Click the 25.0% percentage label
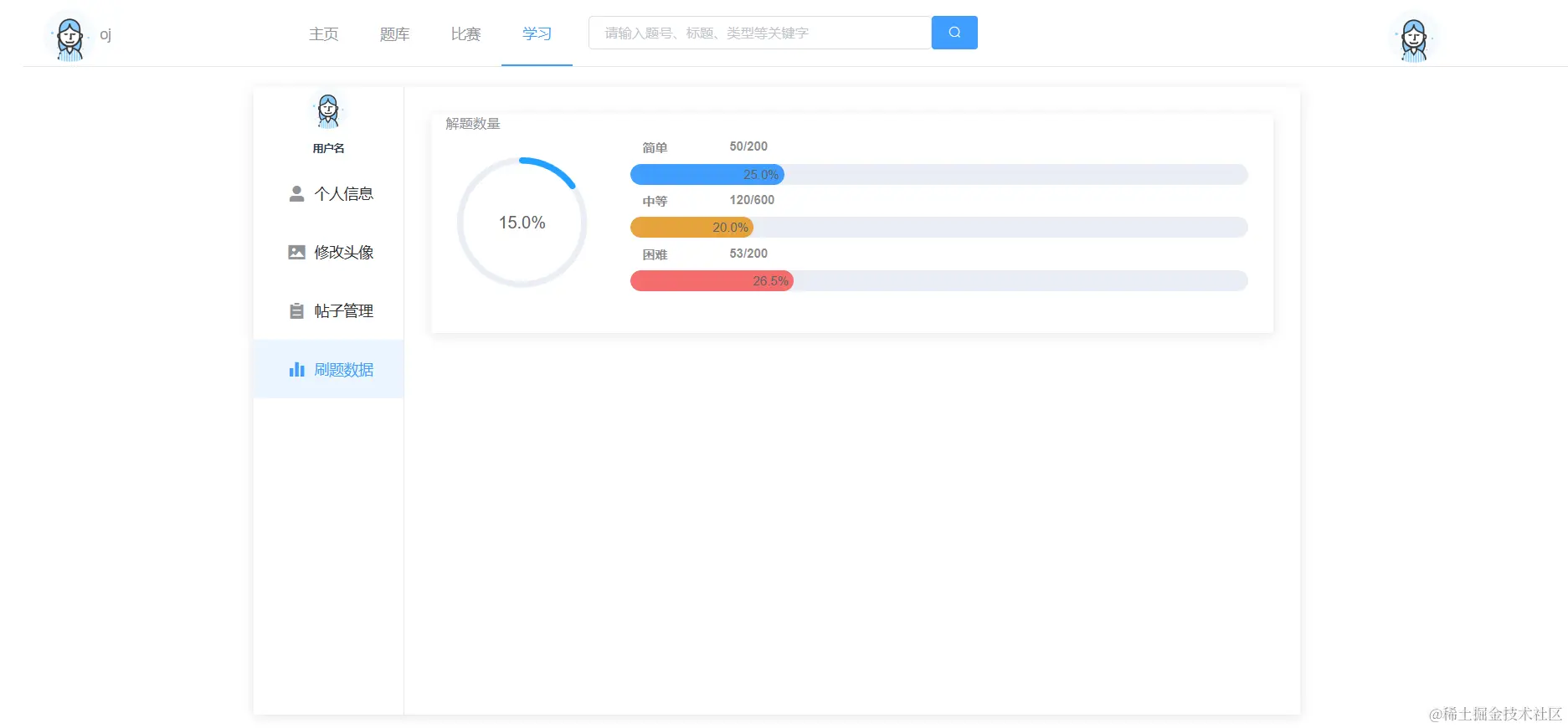 pos(761,175)
